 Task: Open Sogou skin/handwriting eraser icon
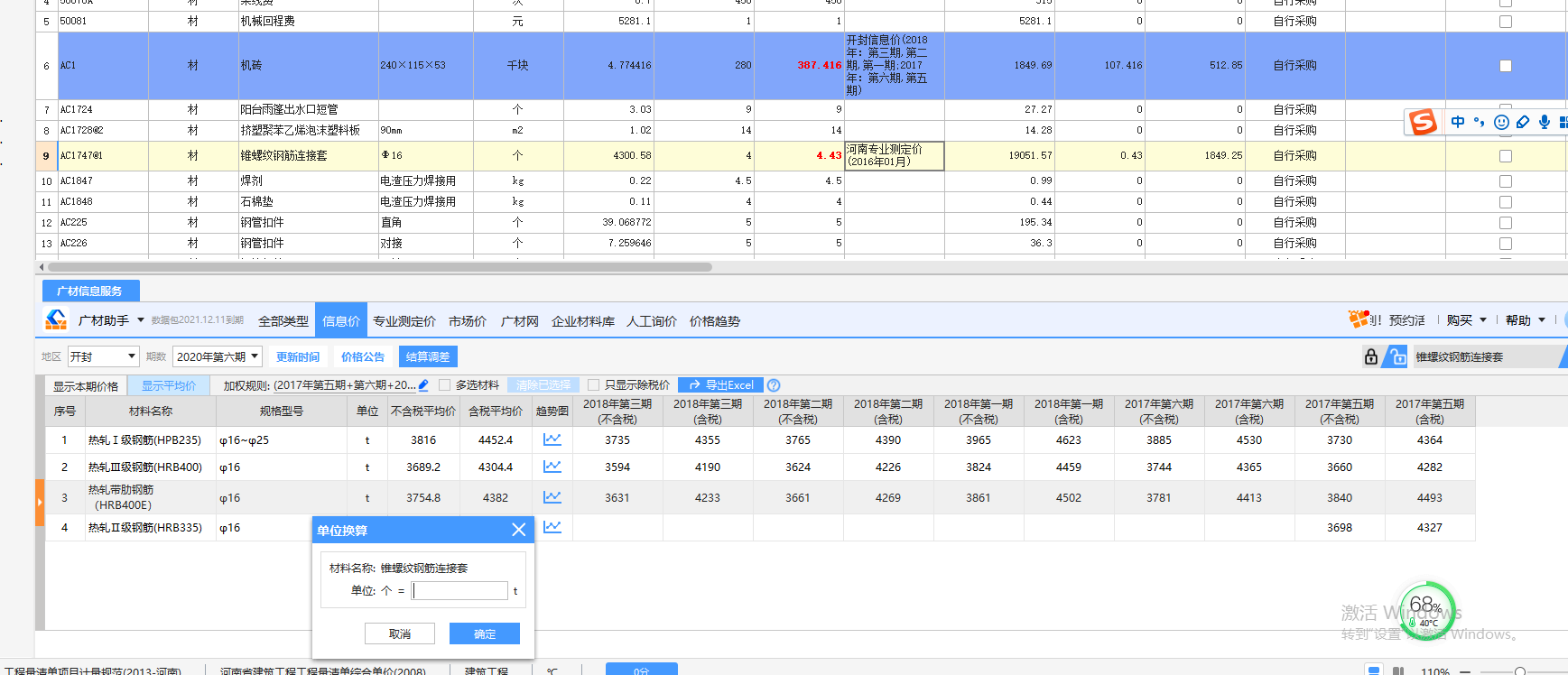pos(1523,122)
